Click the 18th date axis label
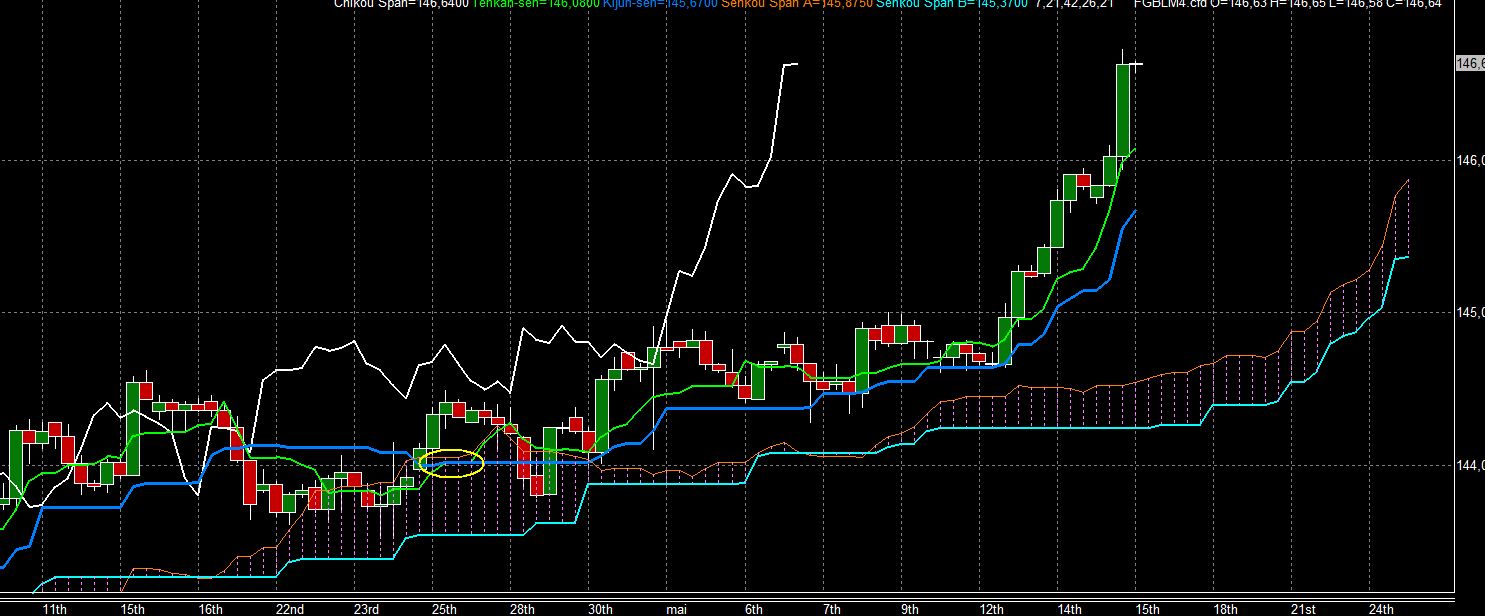1485x616 pixels. coord(1225,608)
